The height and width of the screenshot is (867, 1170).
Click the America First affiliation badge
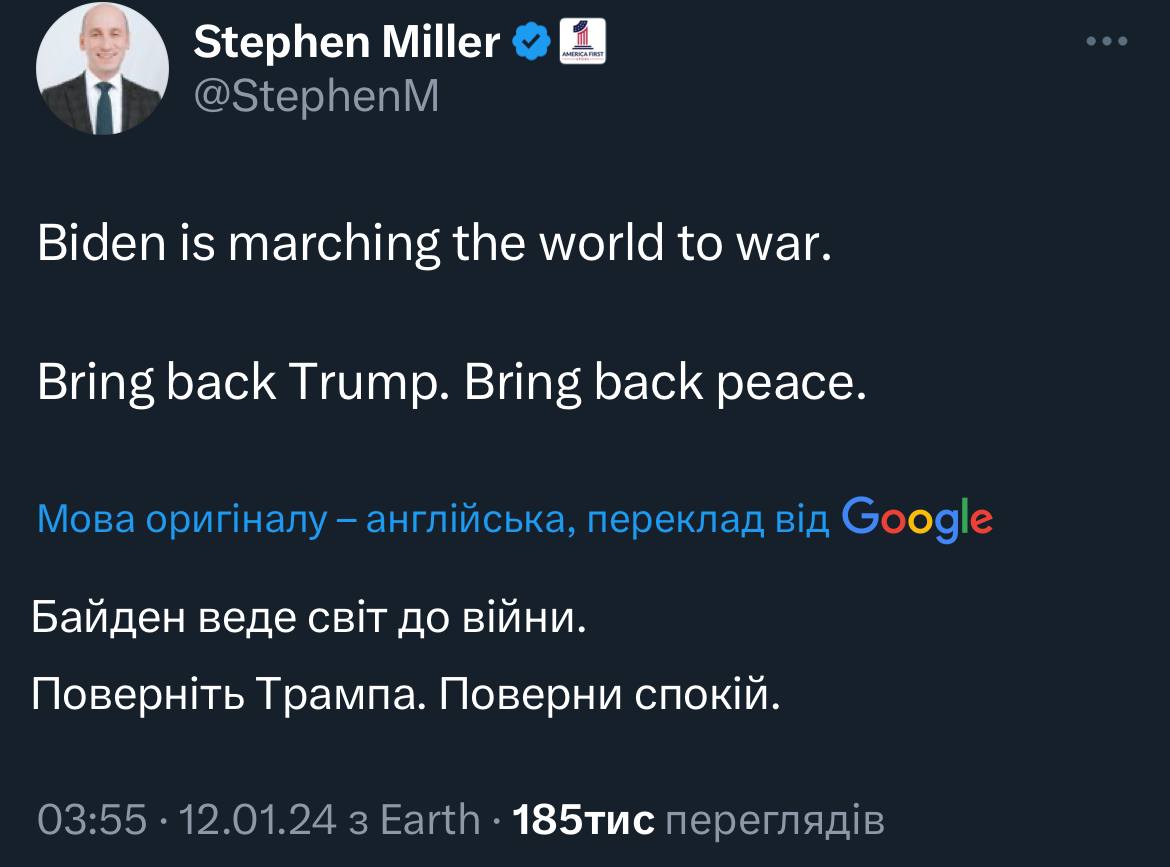tap(581, 42)
